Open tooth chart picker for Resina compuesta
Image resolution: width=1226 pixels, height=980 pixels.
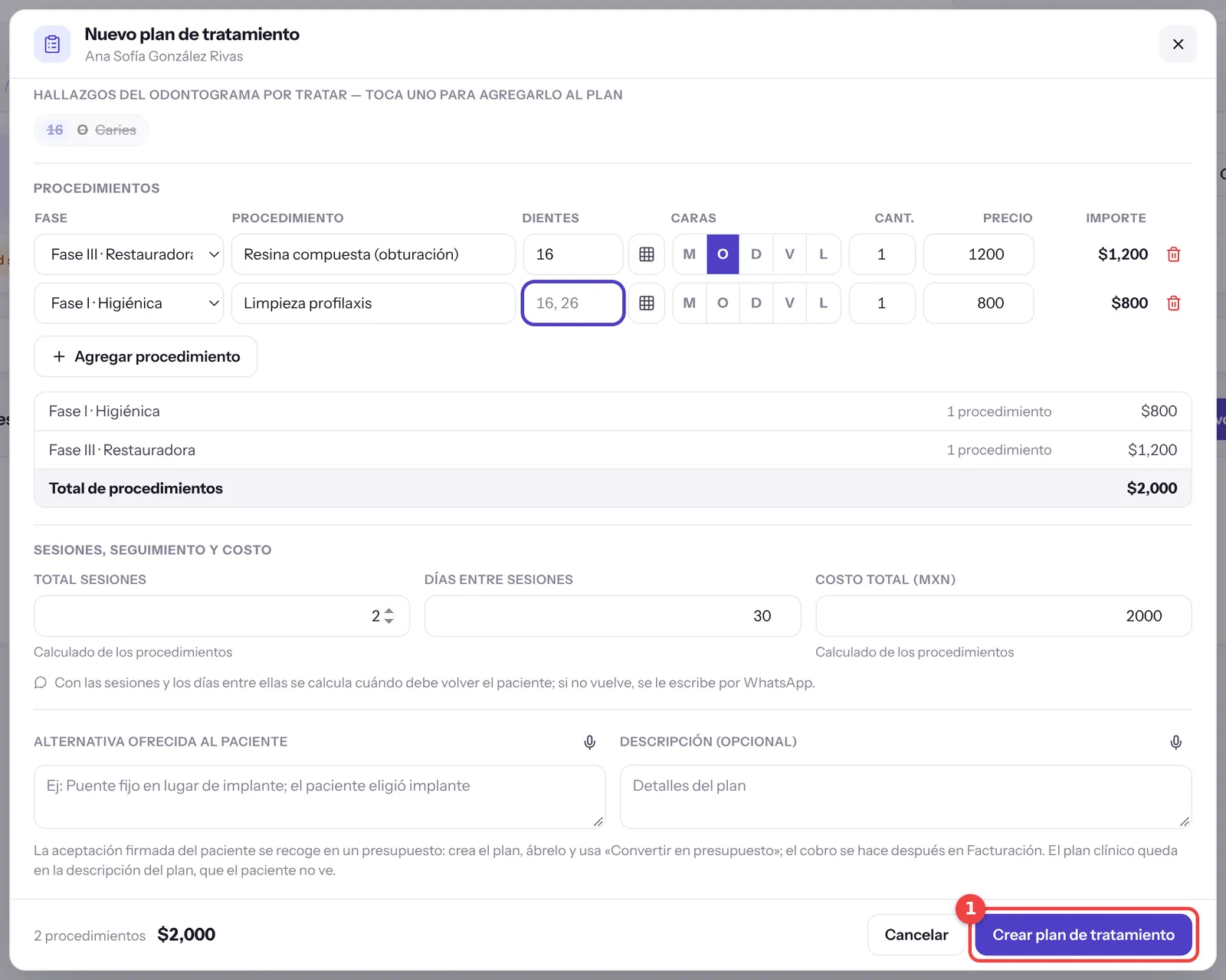[x=647, y=254]
